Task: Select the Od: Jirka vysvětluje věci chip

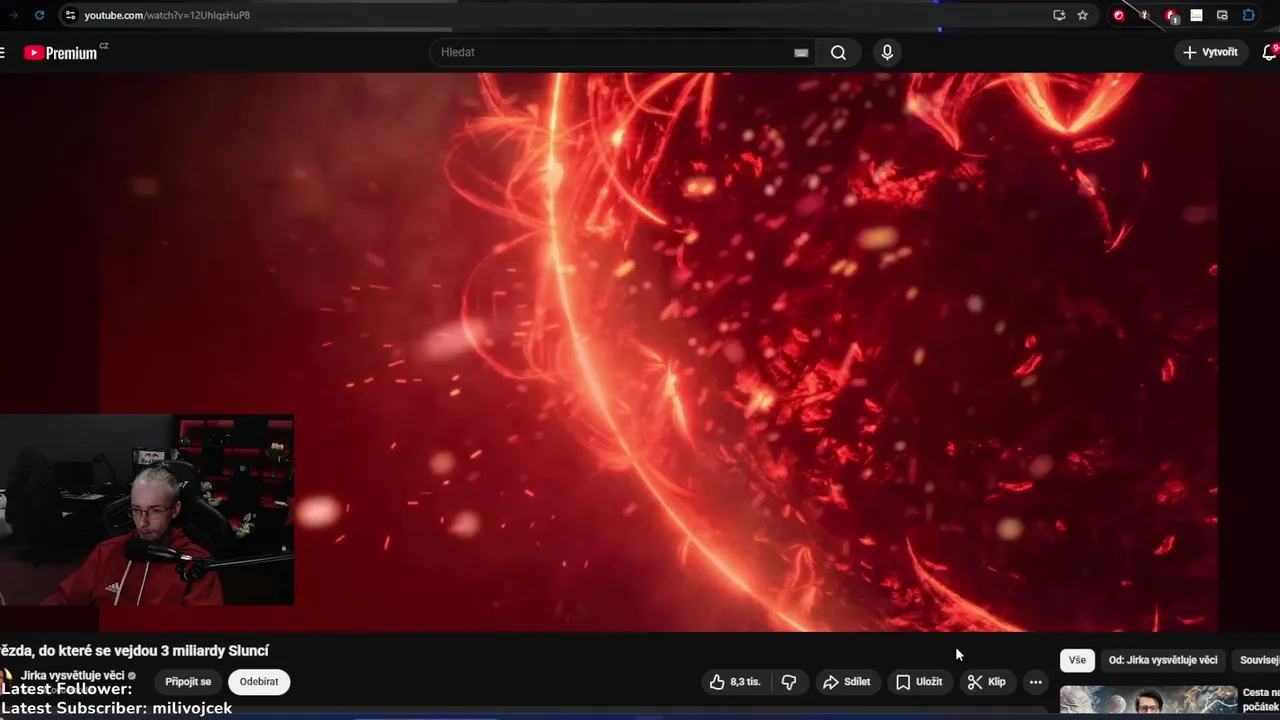Action: pyautogui.click(x=1163, y=660)
